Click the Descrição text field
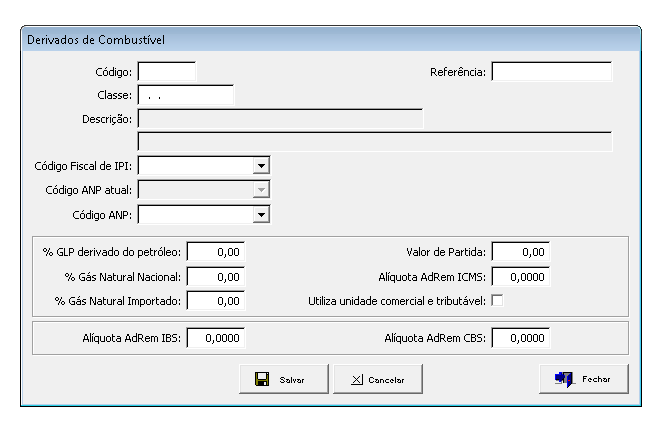The image size is (661, 445). point(280,119)
